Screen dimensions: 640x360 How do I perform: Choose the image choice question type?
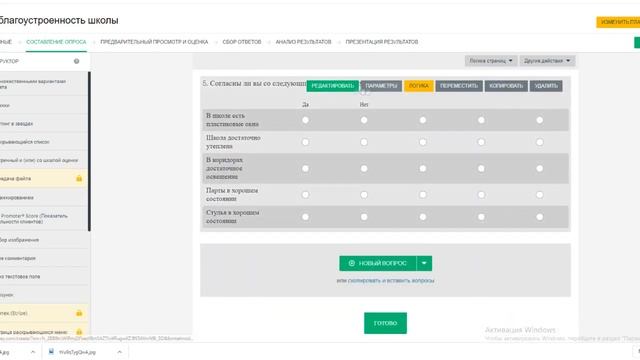44,240
